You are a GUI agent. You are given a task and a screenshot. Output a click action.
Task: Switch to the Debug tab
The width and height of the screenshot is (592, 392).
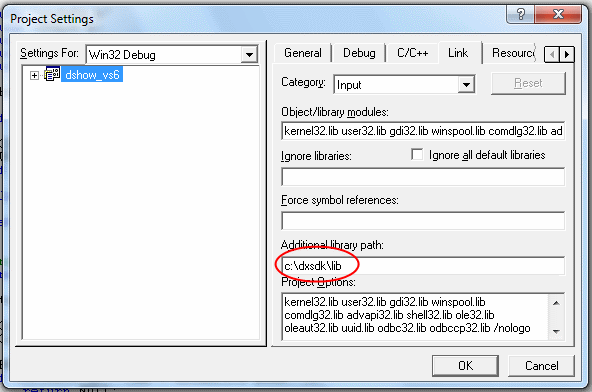[359, 53]
